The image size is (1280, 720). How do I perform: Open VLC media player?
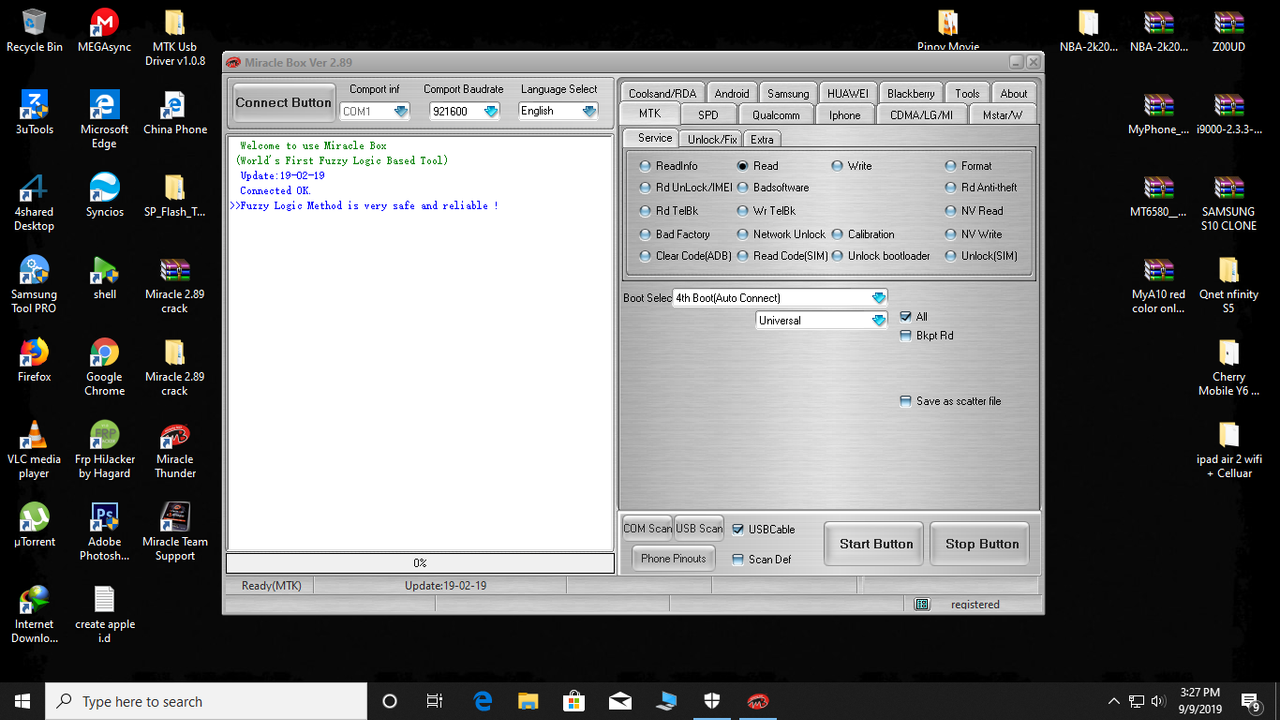pos(34,451)
